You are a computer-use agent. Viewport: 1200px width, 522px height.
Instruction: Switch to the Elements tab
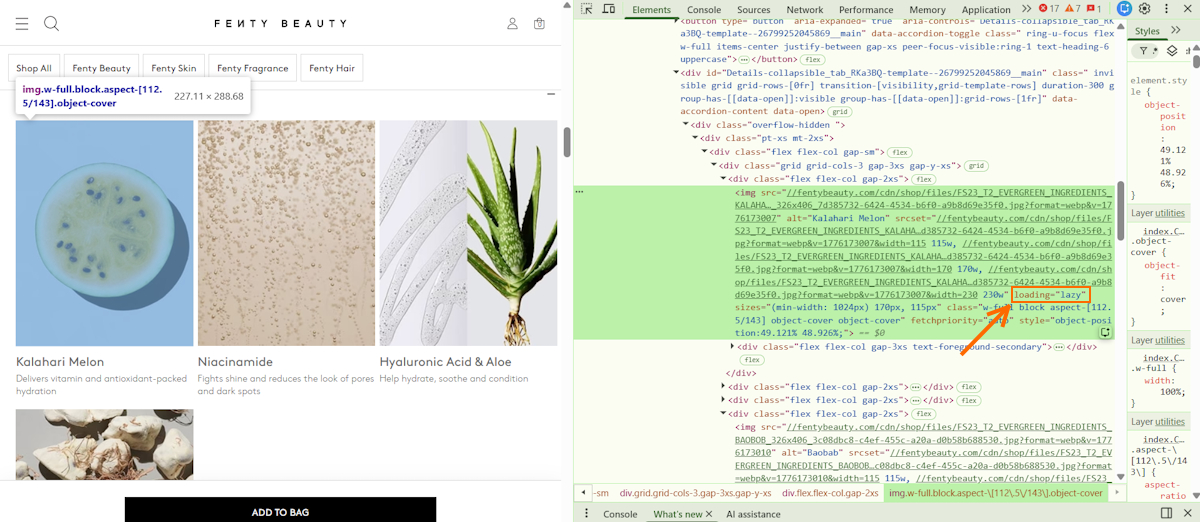[652, 10]
